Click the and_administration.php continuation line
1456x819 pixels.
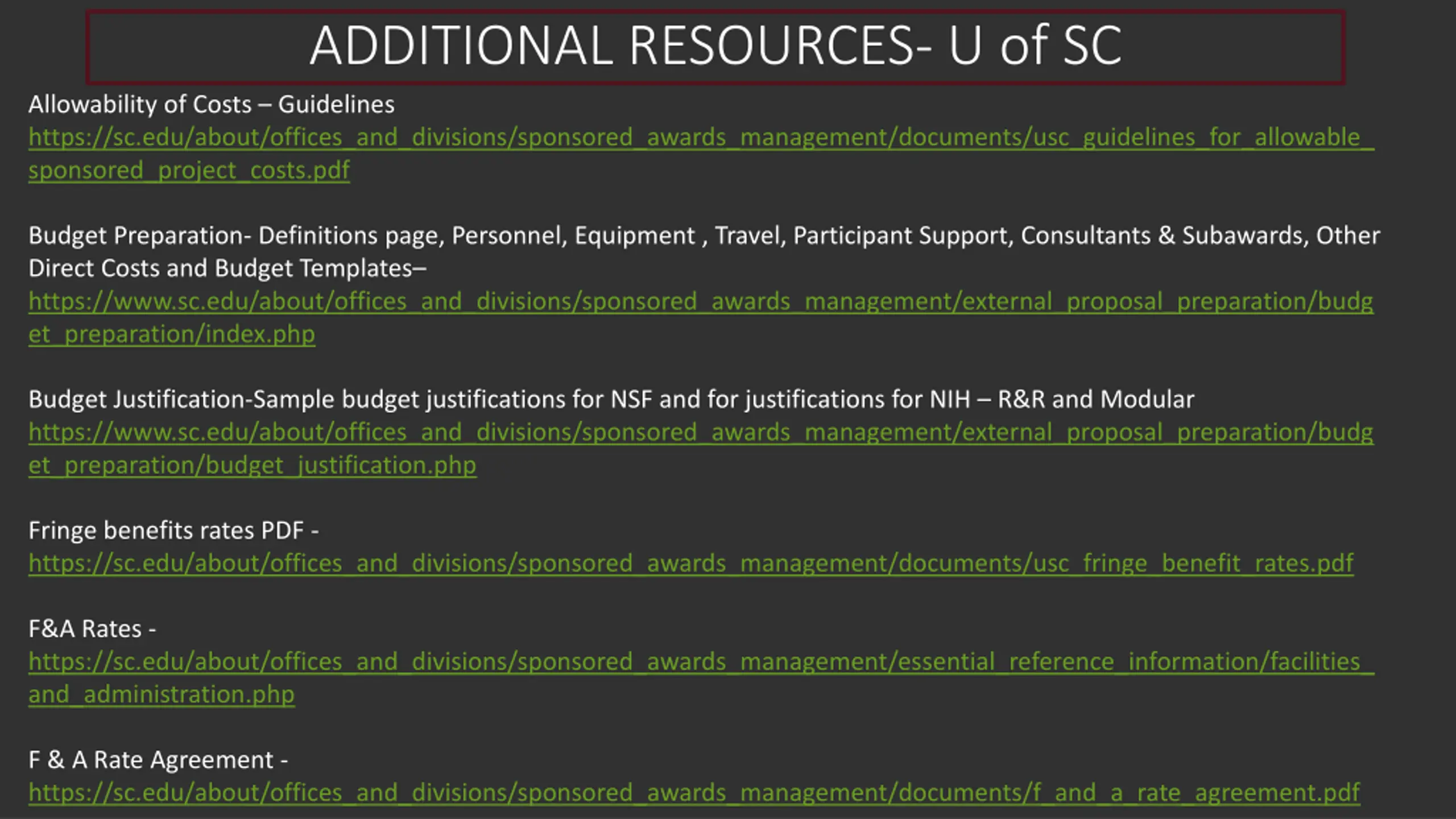click(162, 695)
